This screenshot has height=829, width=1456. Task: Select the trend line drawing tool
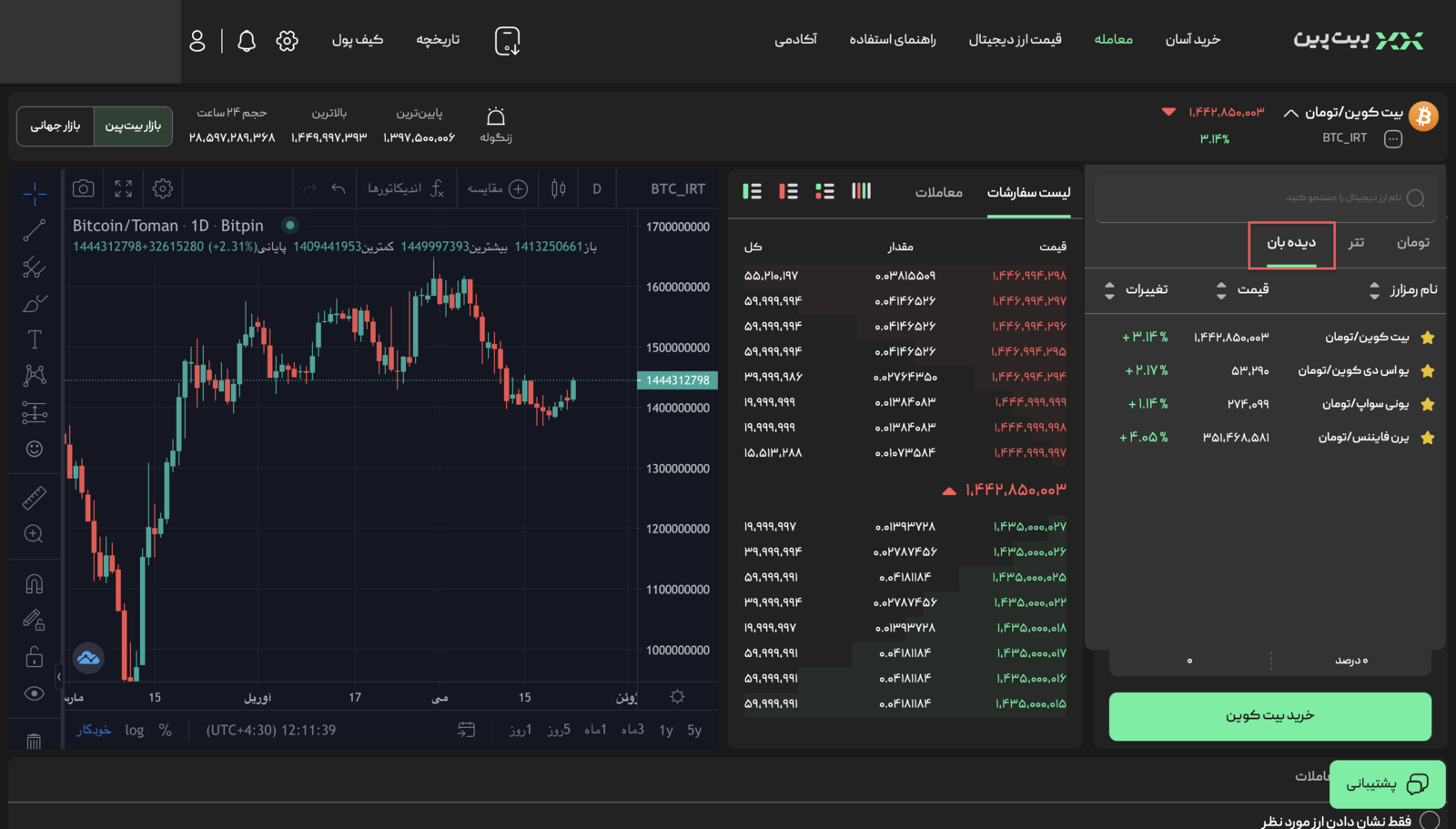pos(35,230)
